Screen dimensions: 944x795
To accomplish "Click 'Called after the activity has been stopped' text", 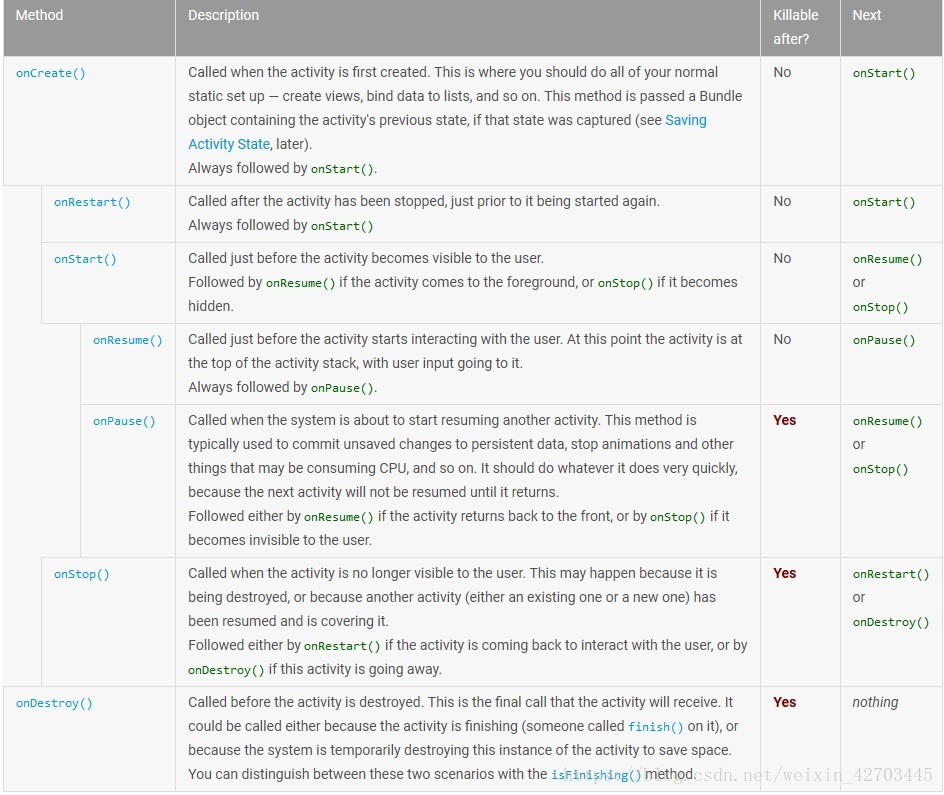I will 317,201.
